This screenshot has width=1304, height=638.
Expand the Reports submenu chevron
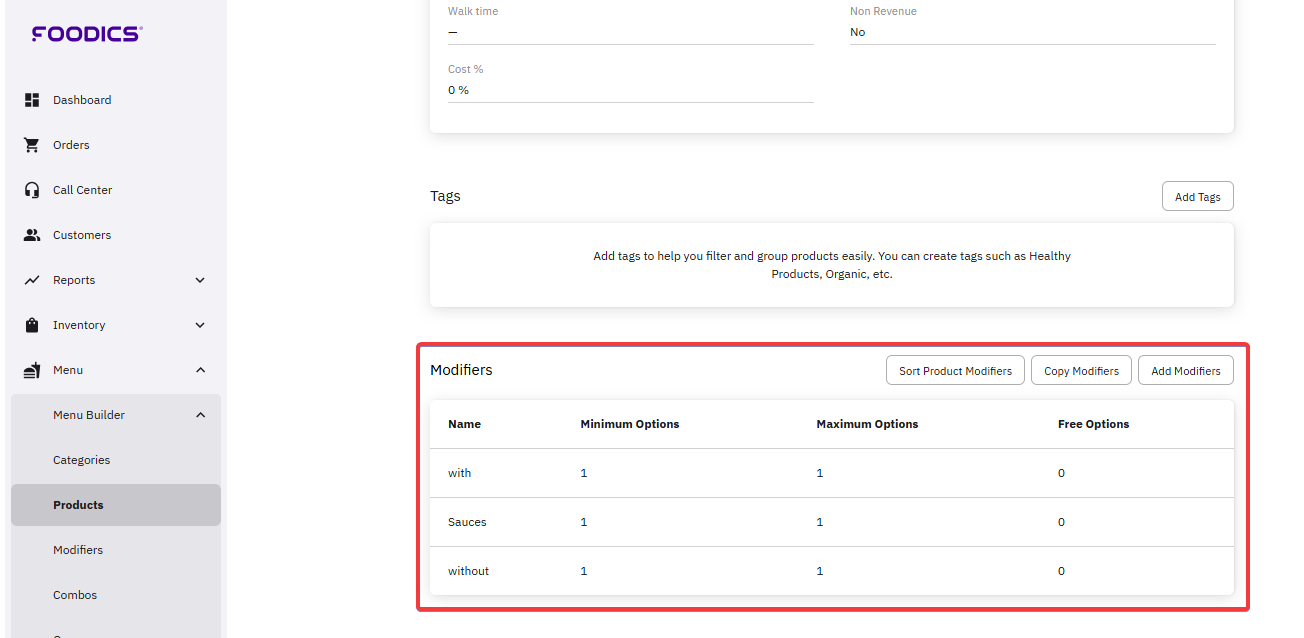coord(200,280)
